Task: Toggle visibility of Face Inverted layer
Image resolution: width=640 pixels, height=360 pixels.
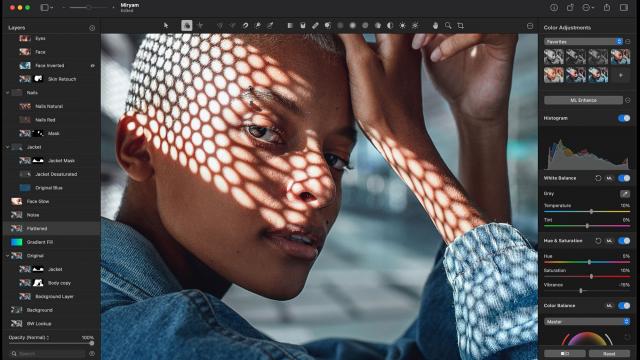Action: click(93, 65)
